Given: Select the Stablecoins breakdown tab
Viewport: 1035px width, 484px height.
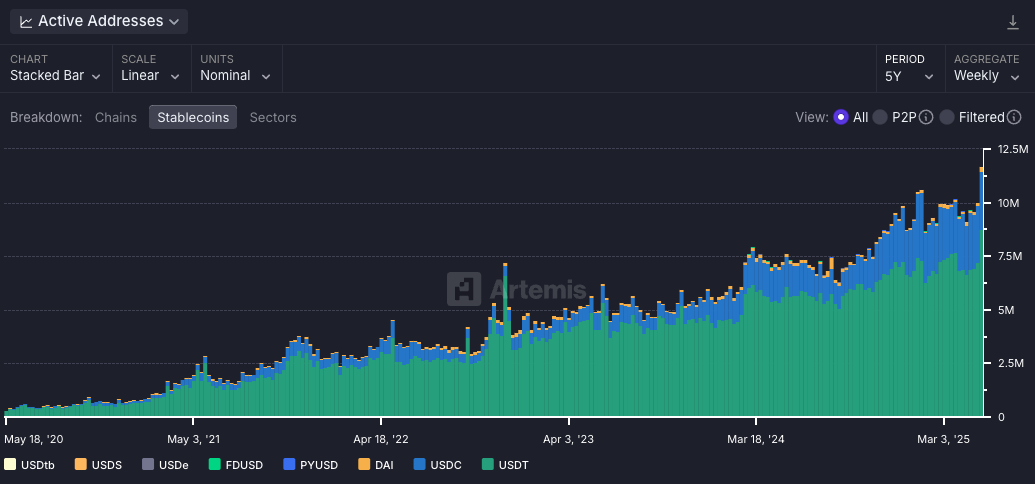Looking at the screenshot, I should pos(193,117).
